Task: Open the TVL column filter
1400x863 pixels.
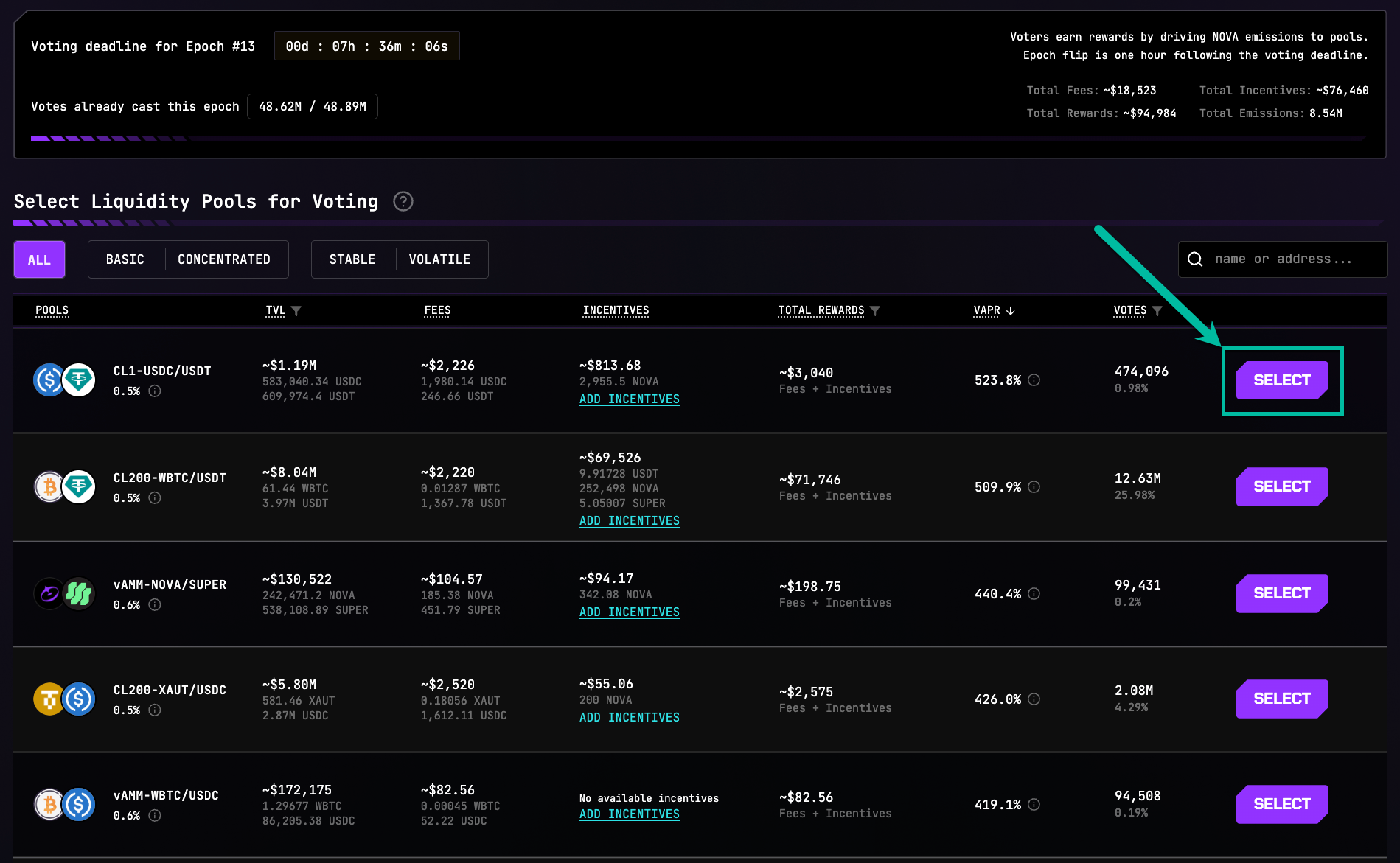Action: coord(296,311)
